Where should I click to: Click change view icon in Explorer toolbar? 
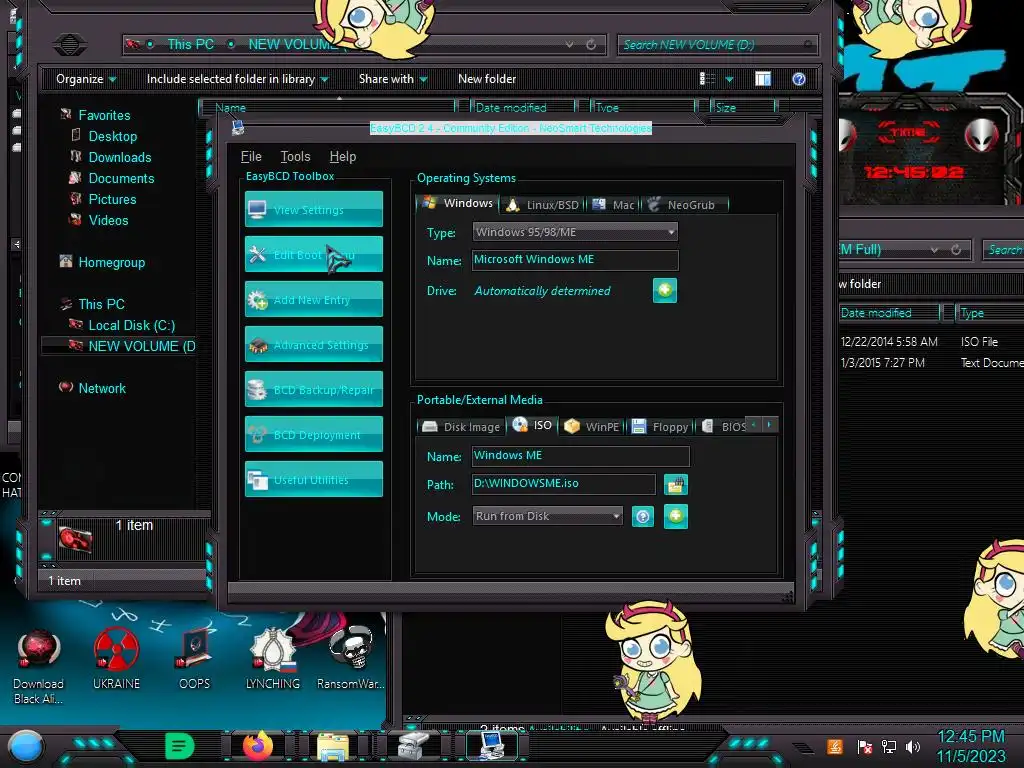(707, 79)
